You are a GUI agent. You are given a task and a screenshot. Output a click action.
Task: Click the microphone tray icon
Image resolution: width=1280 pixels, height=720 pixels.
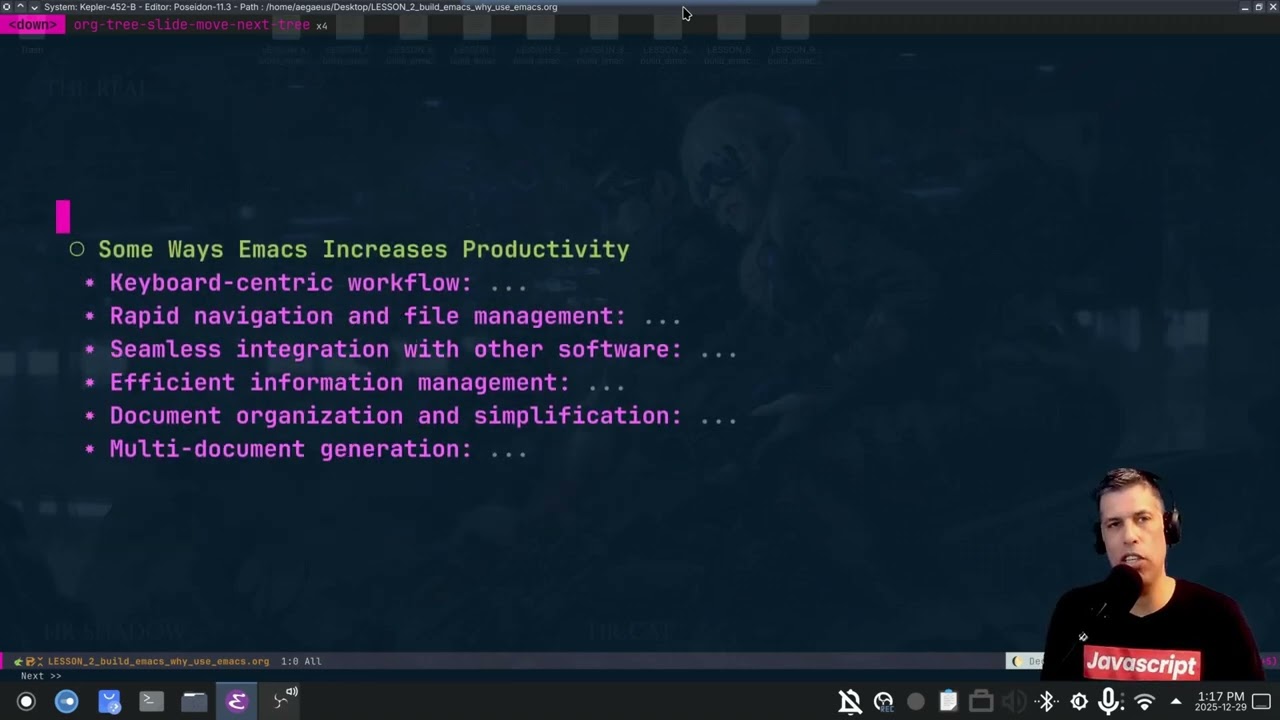tap(1110, 701)
